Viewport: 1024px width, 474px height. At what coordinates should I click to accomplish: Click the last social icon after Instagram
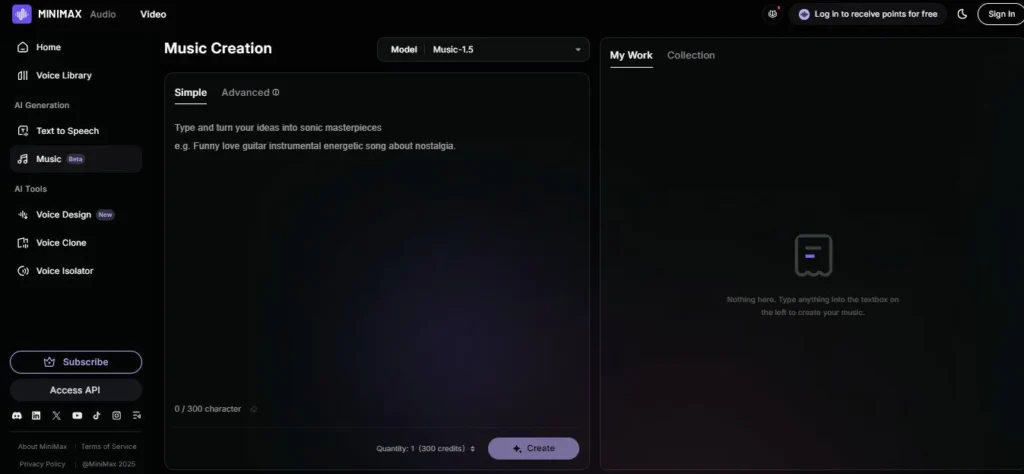(136, 415)
